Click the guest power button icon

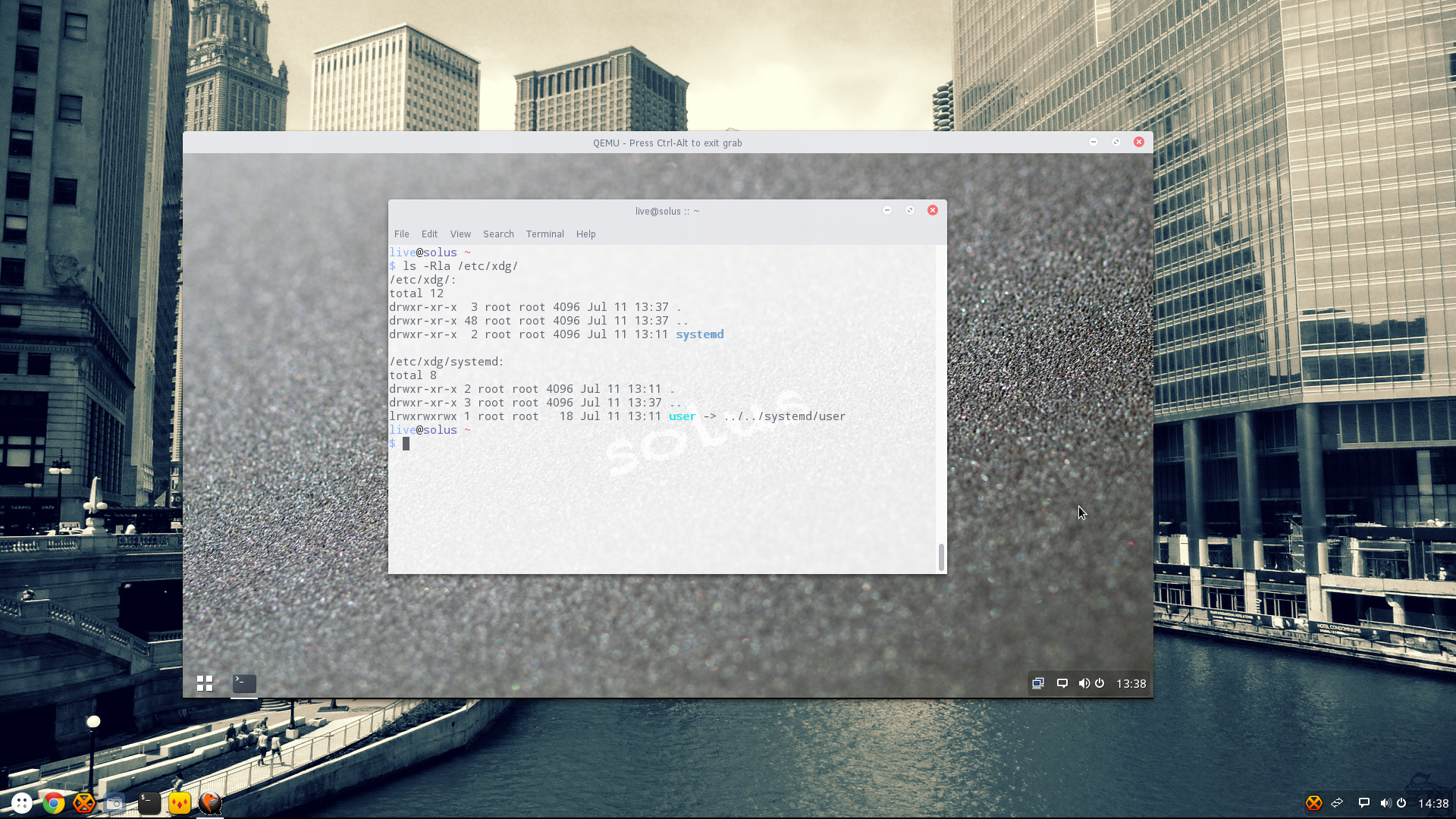[1100, 683]
